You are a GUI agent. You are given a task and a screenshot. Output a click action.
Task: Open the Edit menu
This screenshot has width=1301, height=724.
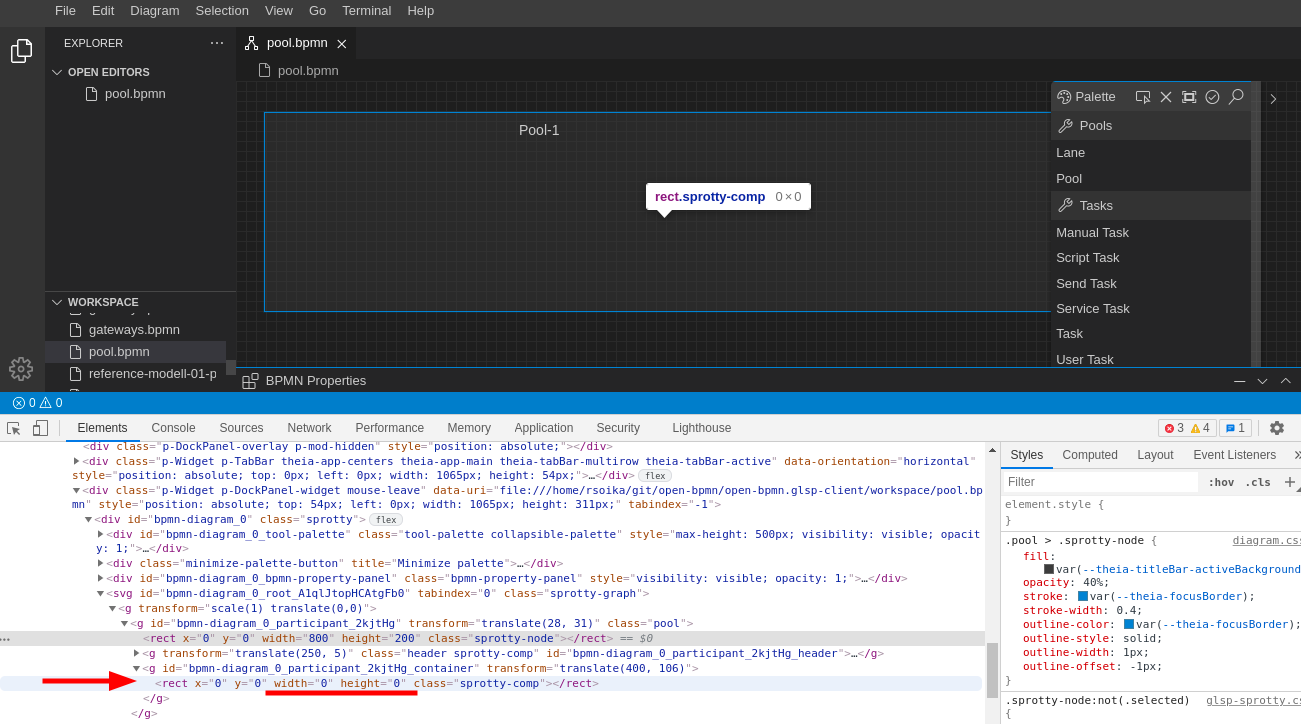point(103,10)
